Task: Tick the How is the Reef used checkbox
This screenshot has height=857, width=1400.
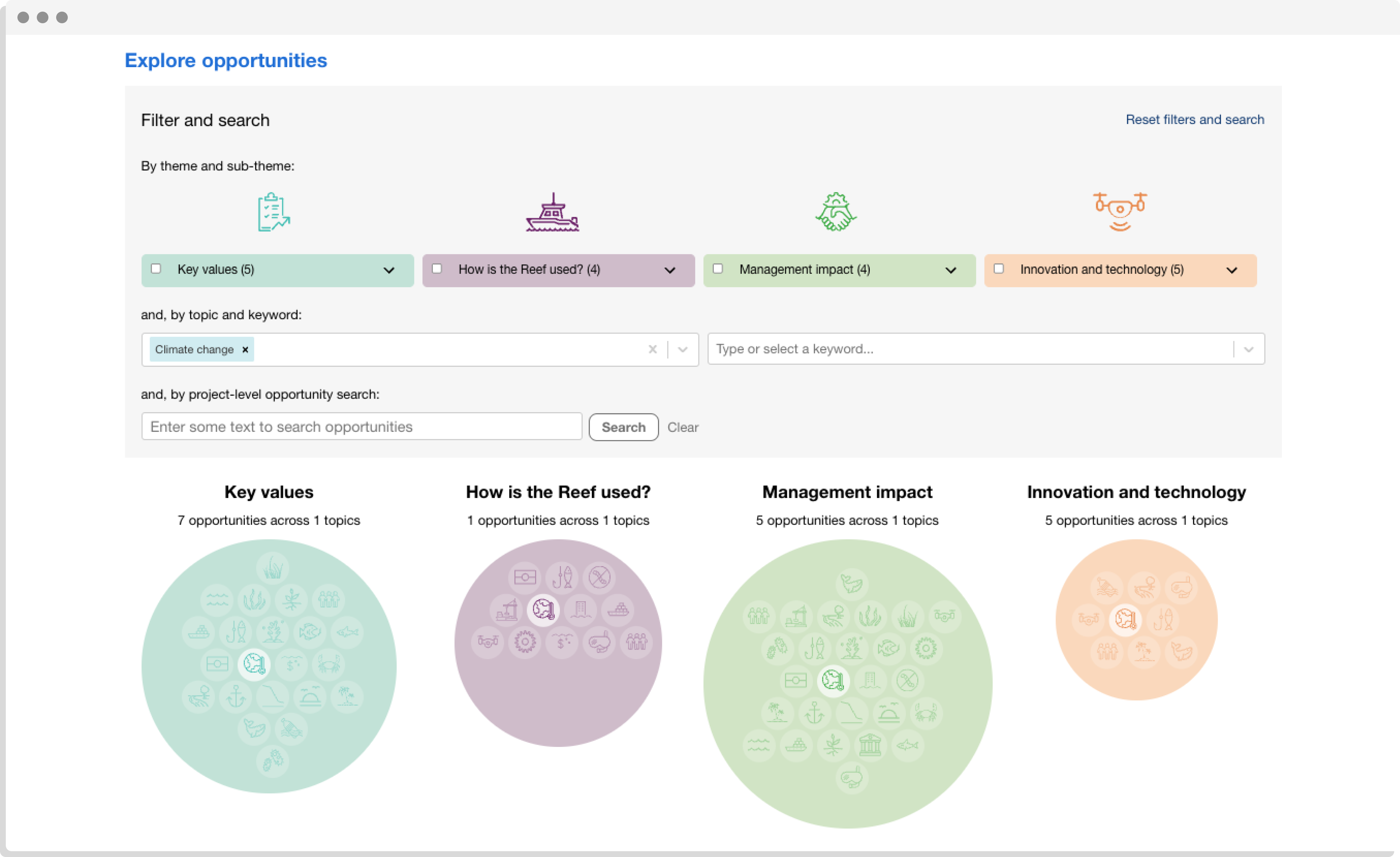Action: (437, 269)
